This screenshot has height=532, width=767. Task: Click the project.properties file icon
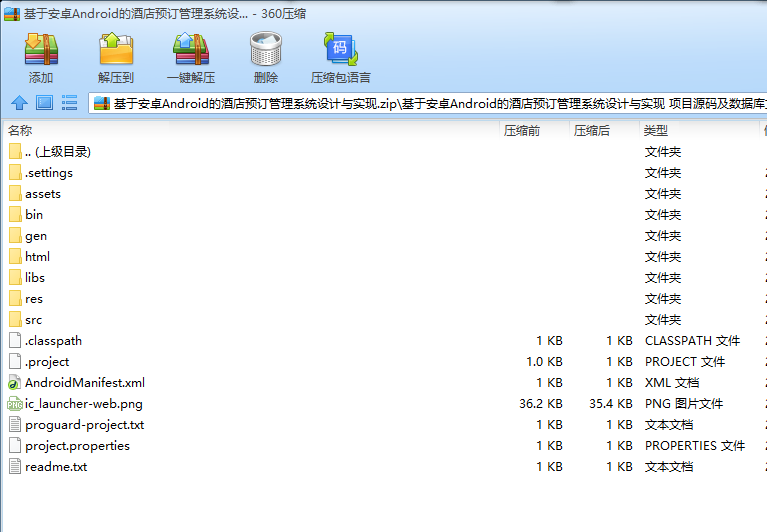click(15, 445)
